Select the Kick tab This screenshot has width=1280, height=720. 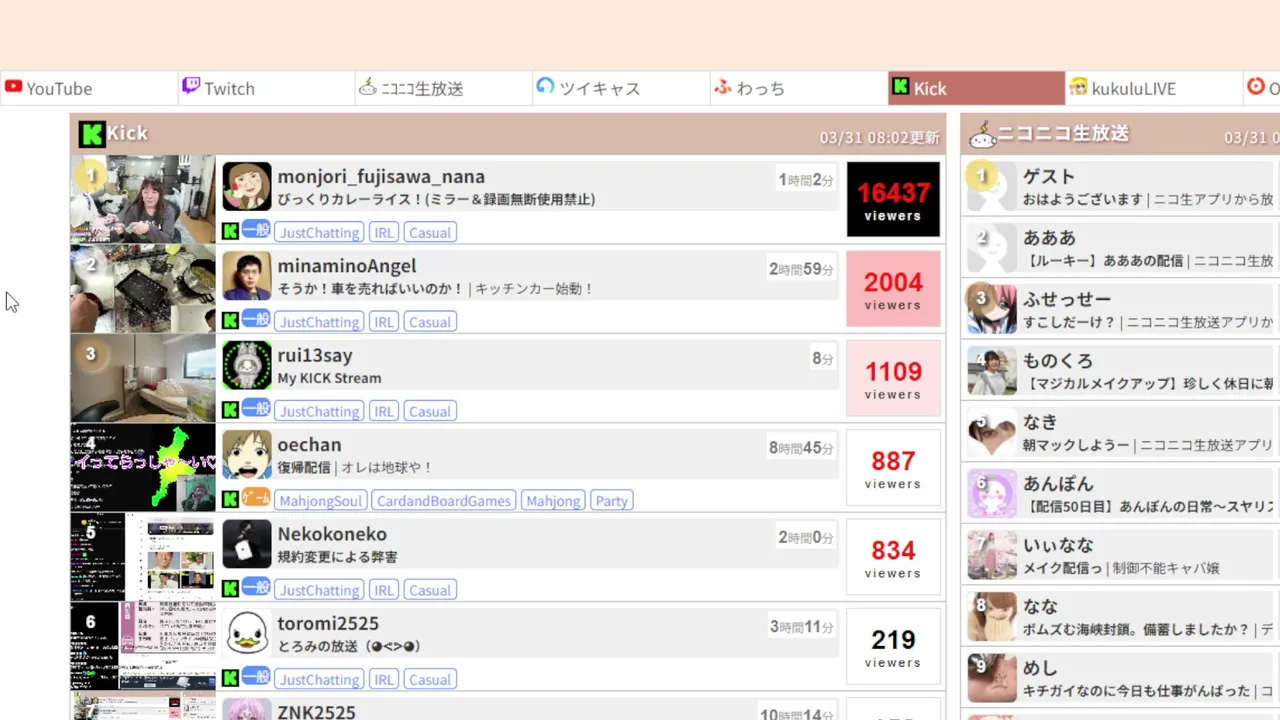(976, 88)
